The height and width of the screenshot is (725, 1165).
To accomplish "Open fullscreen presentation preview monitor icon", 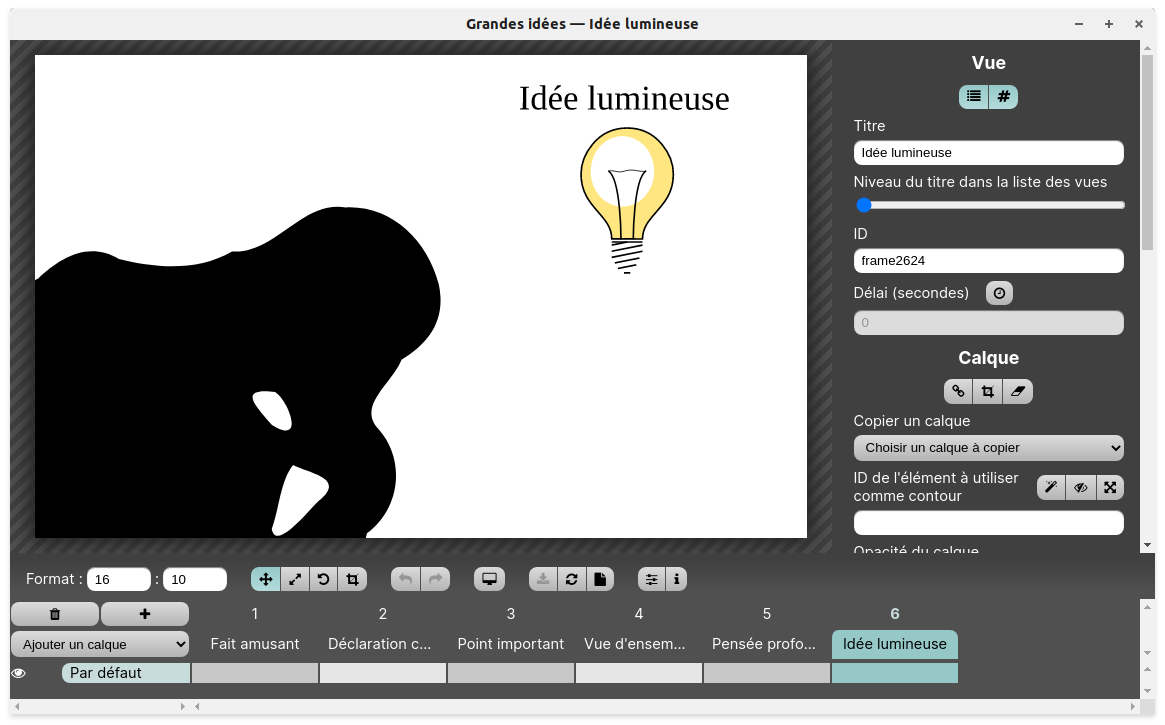I will [489, 579].
